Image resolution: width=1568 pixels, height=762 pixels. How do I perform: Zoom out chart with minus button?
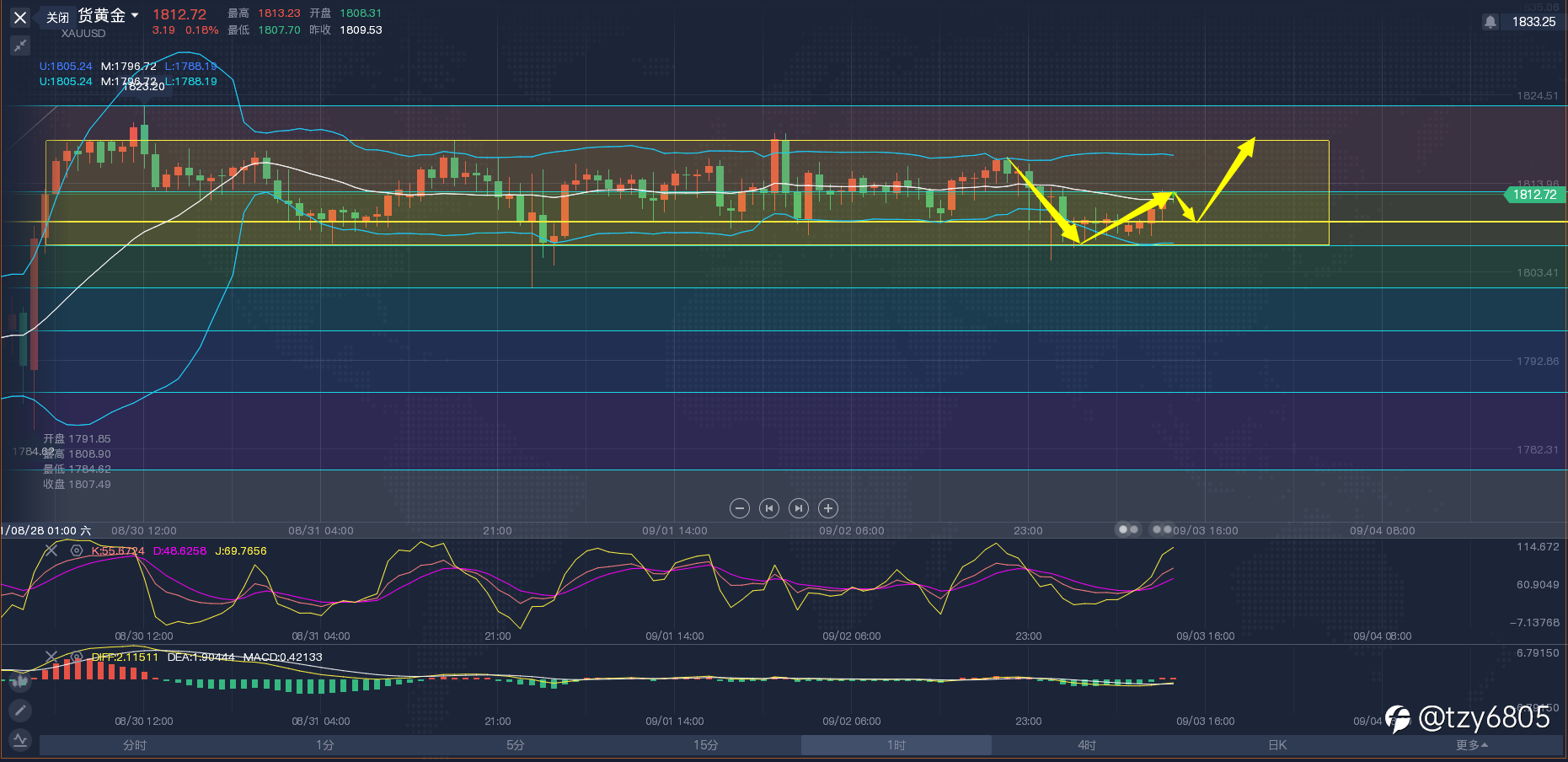point(739,508)
